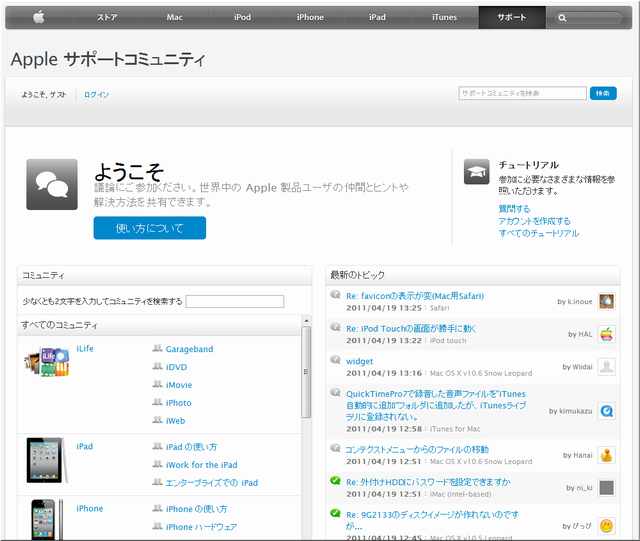Click the iLife product icon
This screenshot has width=640, height=541.
click(47, 362)
